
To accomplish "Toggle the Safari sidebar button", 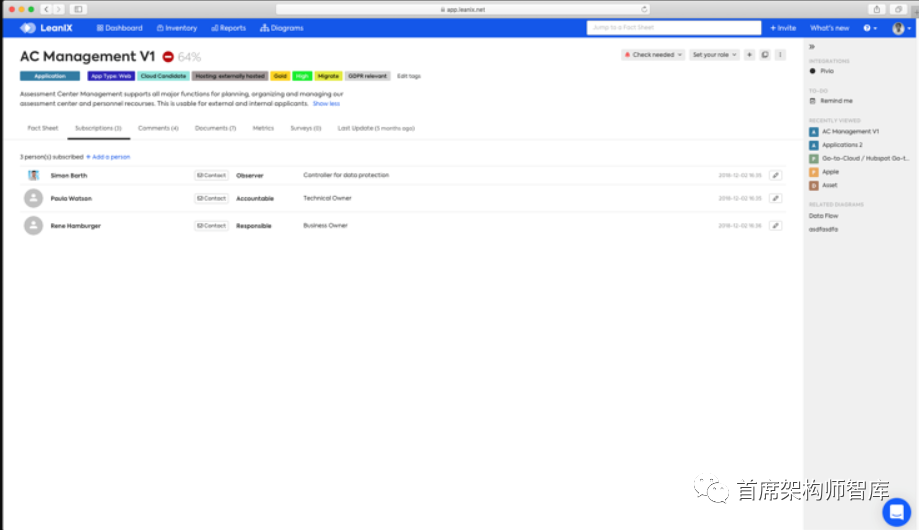I will (x=78, y=9).
